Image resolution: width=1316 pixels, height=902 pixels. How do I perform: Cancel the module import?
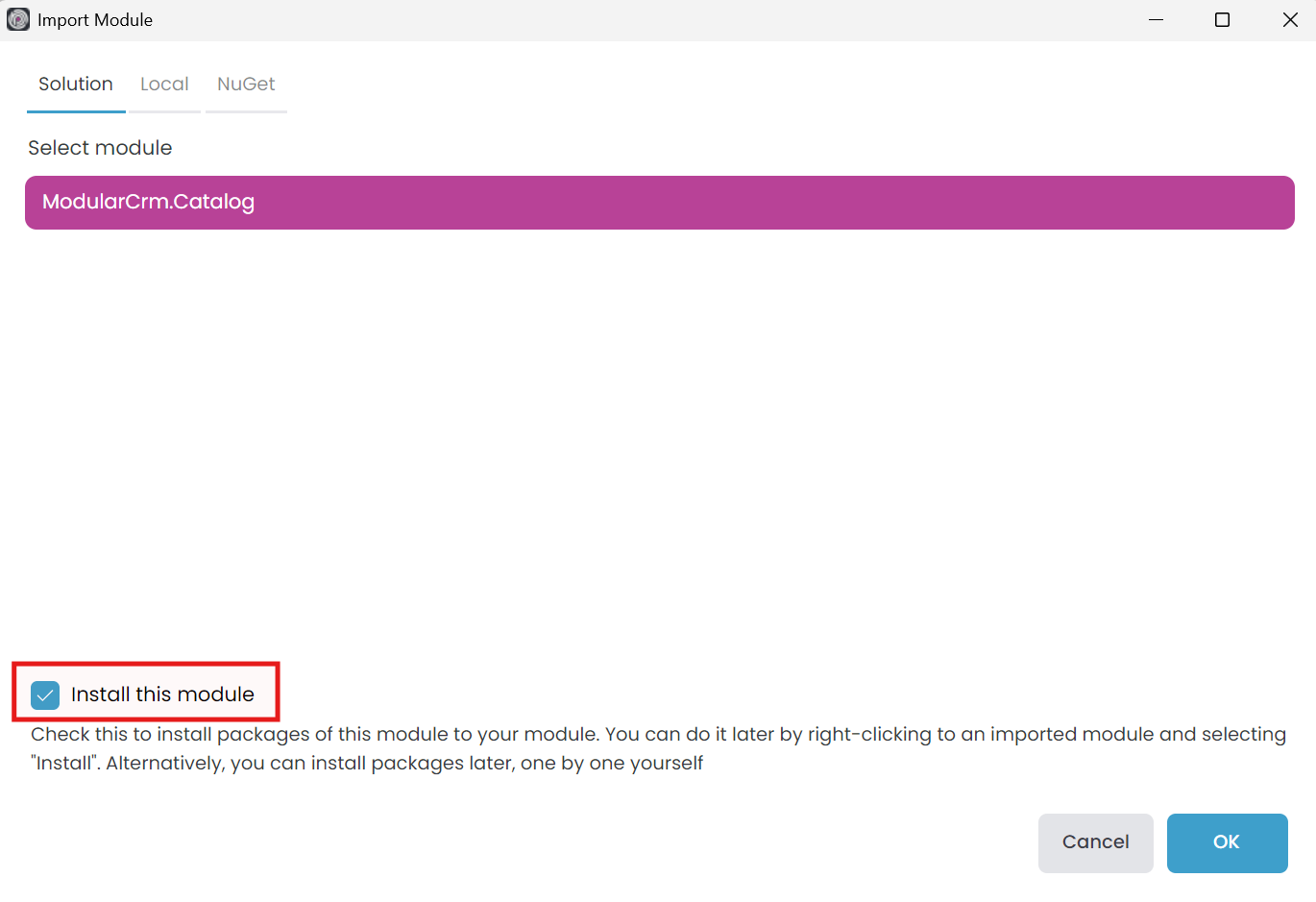pos(1095,842)
